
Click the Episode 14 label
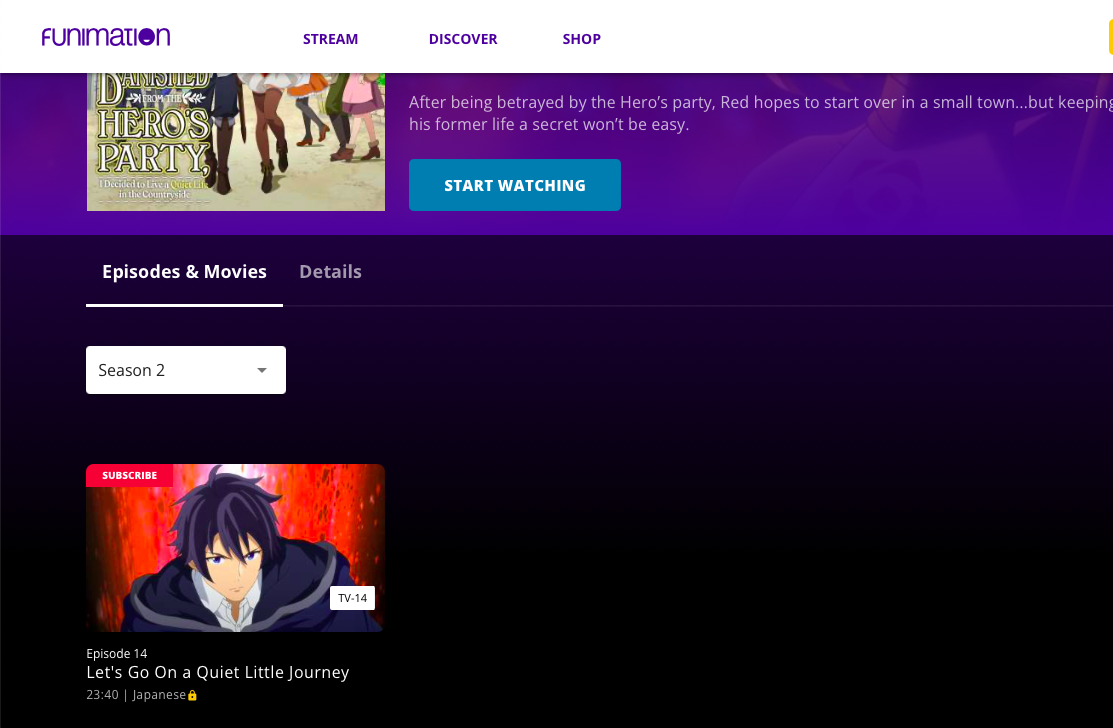[x=117, y=653]
